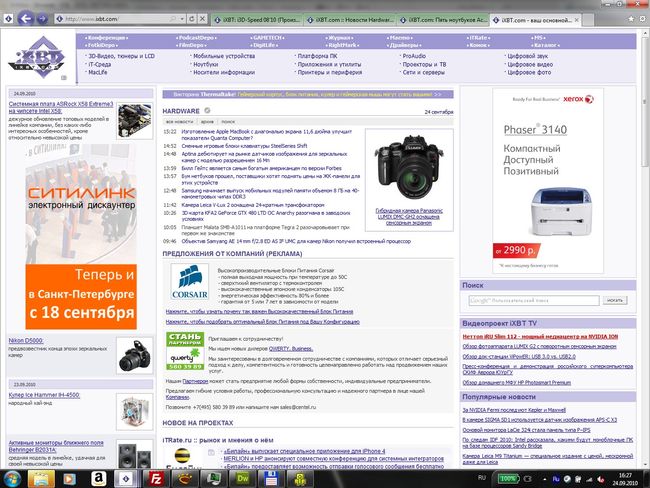Open the Гибридная камера Panasonic caption link
The height and width of the screenshot is (488, 650).
point(409,216)
